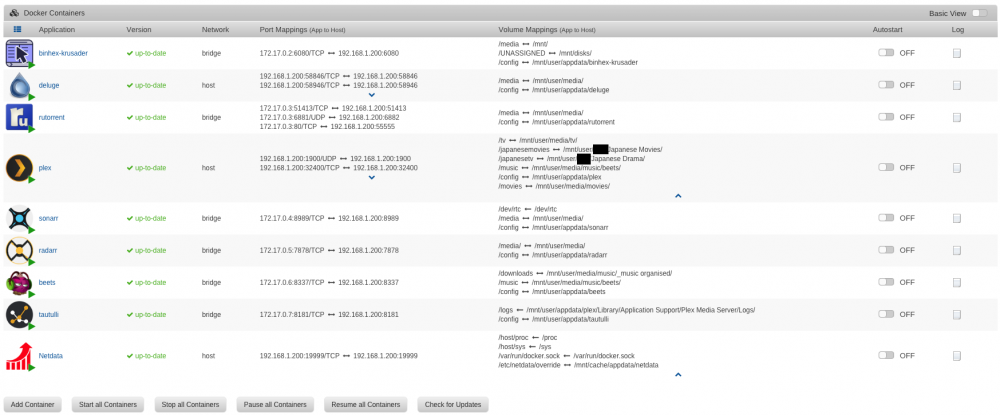This screenshot has width=1000, height=415.
Task: Open log for beets container
Action: (x=957, y=282)
